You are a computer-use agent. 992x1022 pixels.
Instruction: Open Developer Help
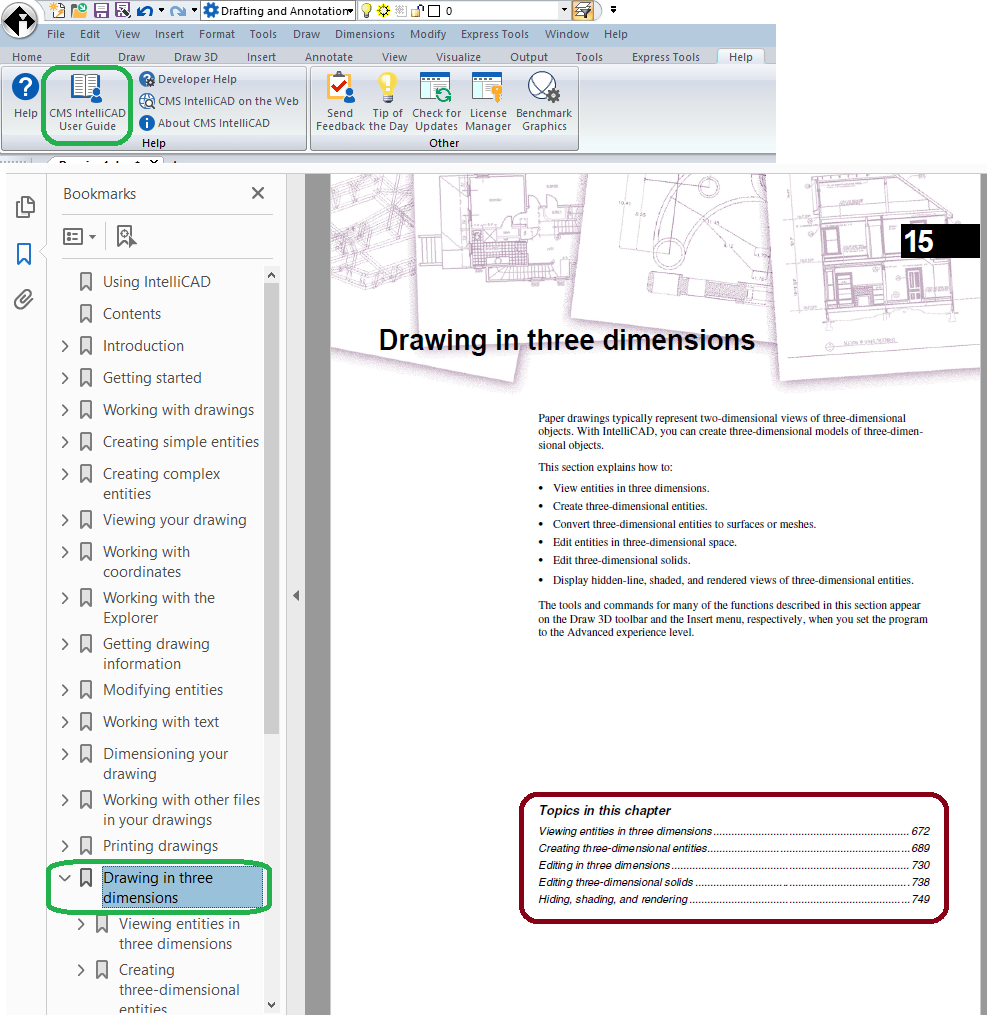pos(188,79)
